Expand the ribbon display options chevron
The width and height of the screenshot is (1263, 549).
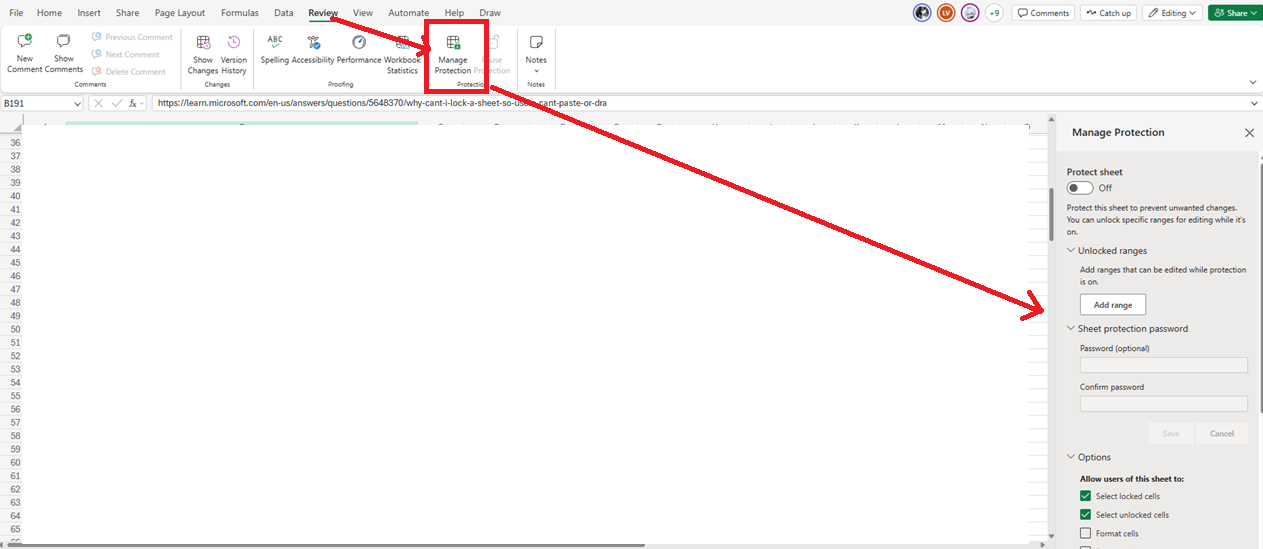[1253, 83]
